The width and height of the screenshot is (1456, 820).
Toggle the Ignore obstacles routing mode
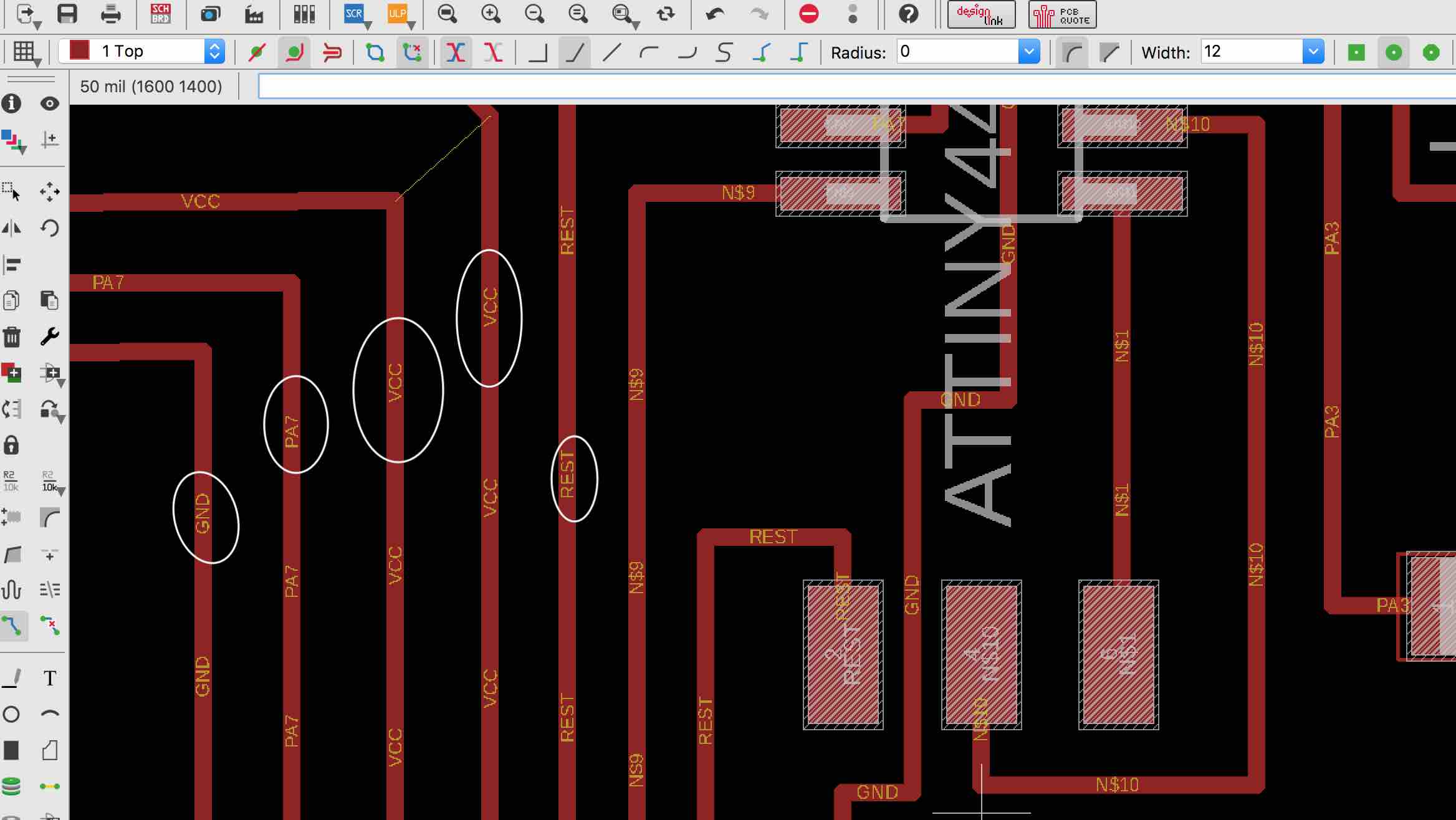(257, 52)
